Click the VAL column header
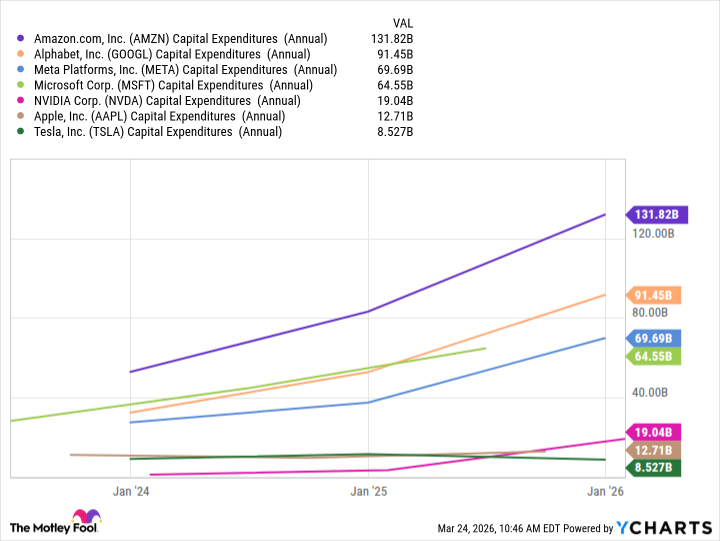 click(400, 21)
